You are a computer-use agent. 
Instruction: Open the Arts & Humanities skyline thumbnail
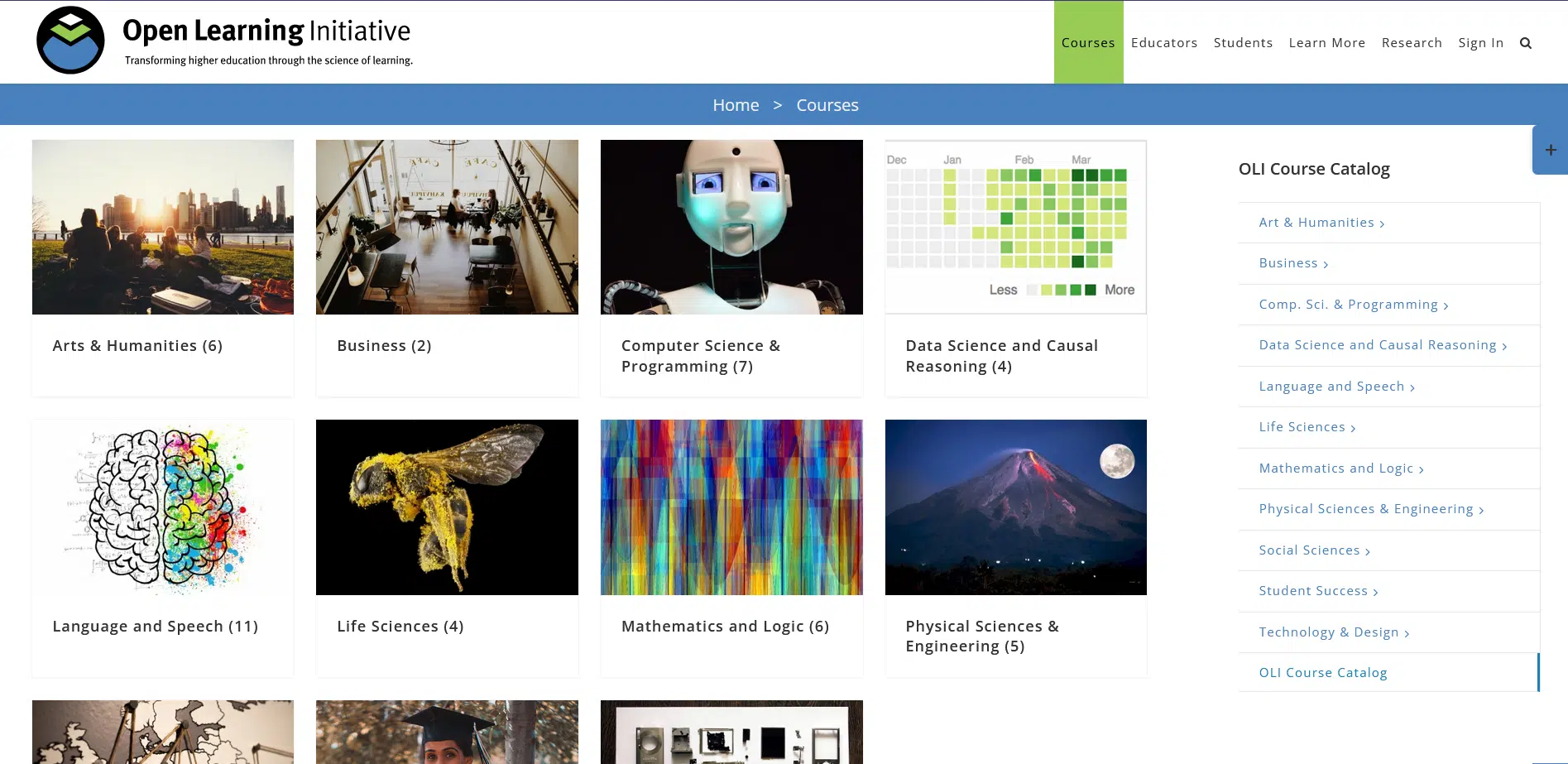point(163,227)
